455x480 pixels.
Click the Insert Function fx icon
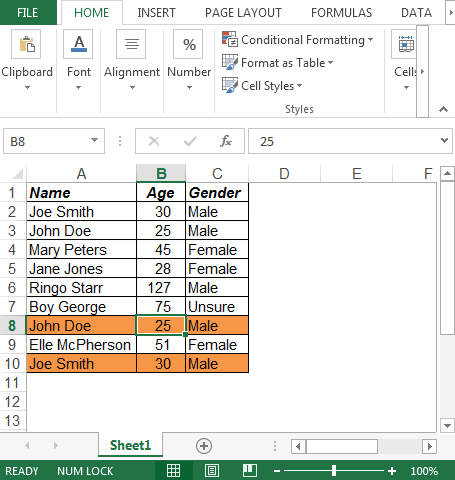click(x=226, y=141)
